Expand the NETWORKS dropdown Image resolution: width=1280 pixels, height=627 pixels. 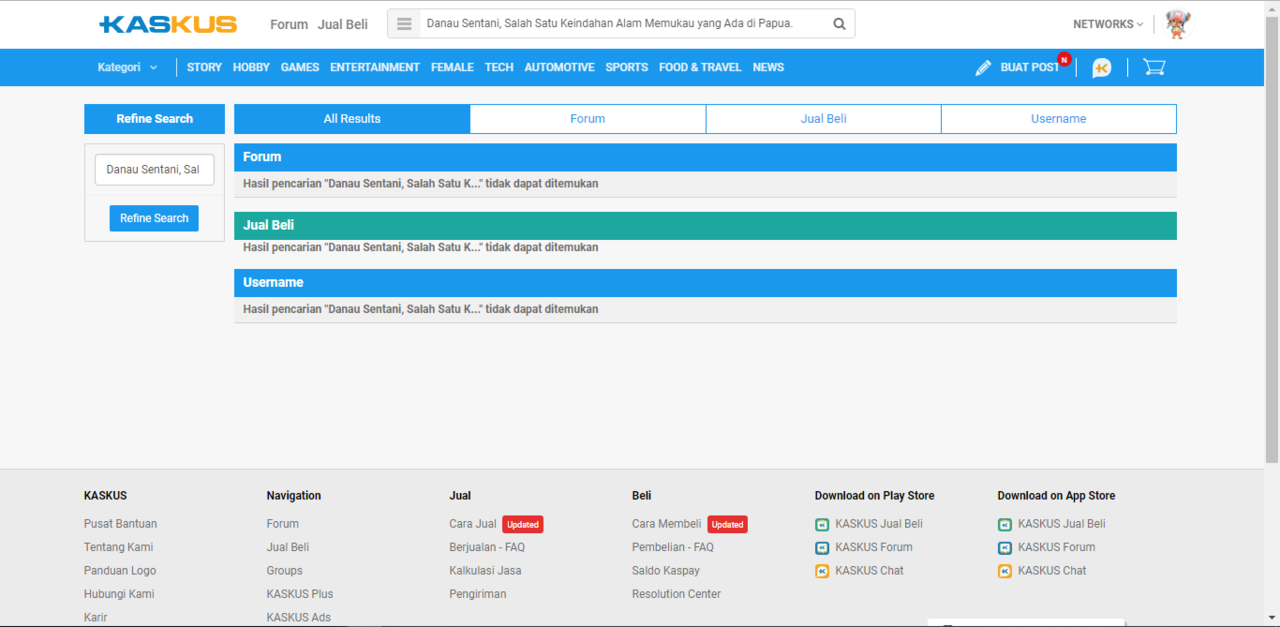[1108, 24]
